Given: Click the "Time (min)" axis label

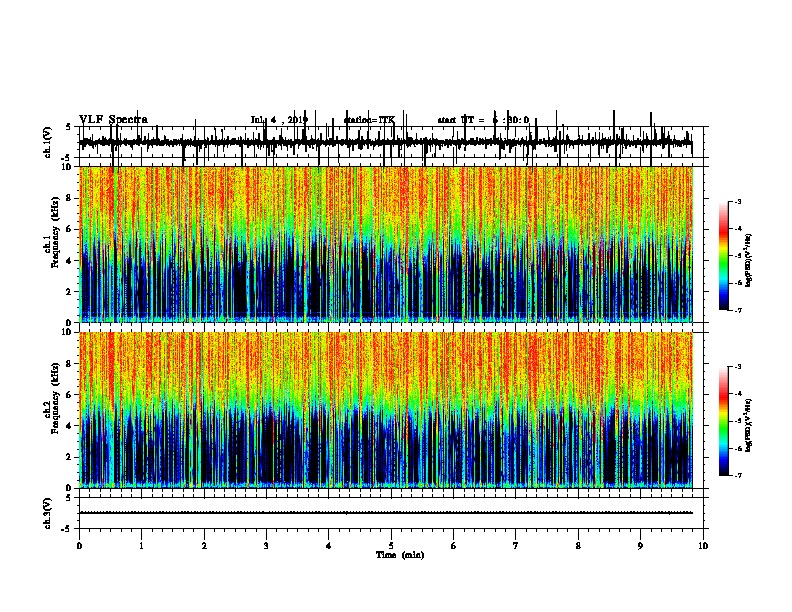Looking at the screenshot, I should [x=400, y=555].
